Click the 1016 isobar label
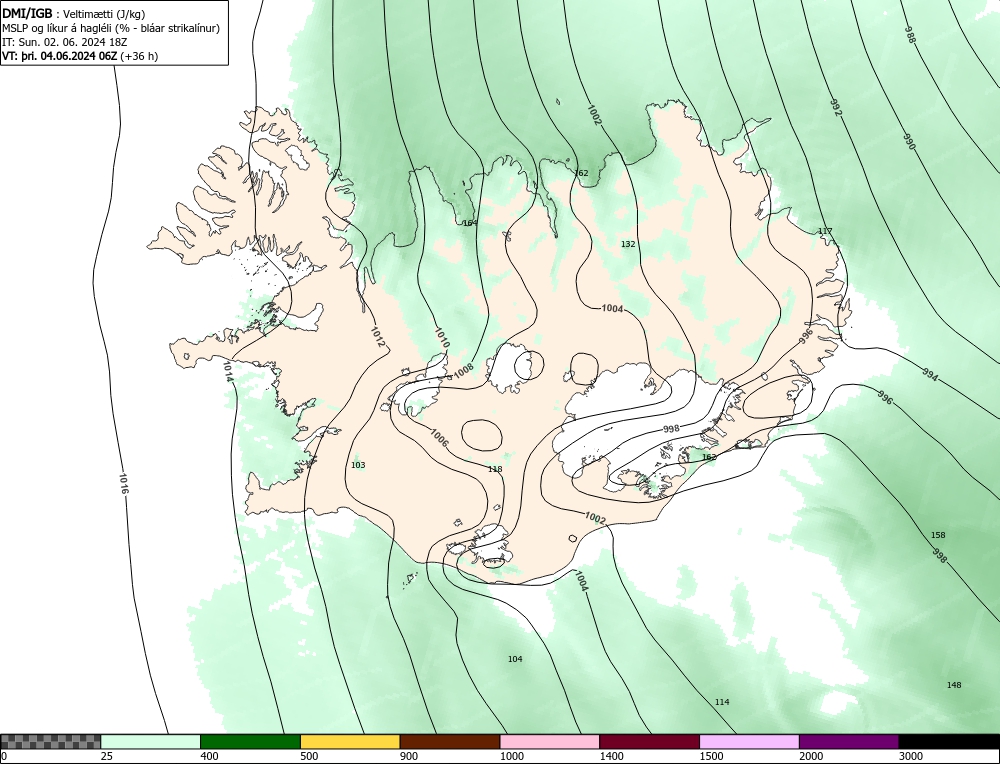1000x764 pixels. tap(124, 483)
